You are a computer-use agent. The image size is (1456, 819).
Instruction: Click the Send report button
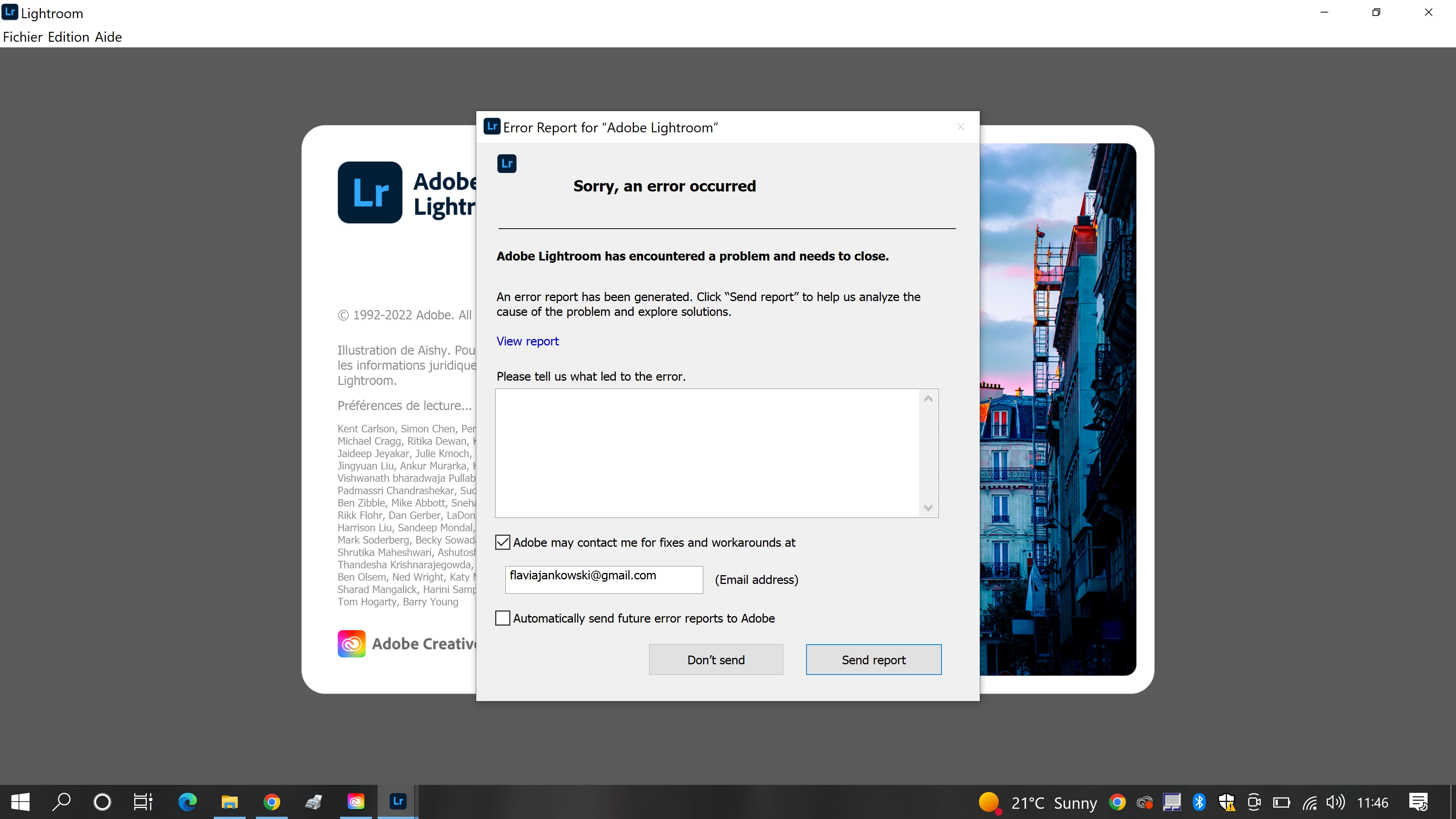pos(873,660)
